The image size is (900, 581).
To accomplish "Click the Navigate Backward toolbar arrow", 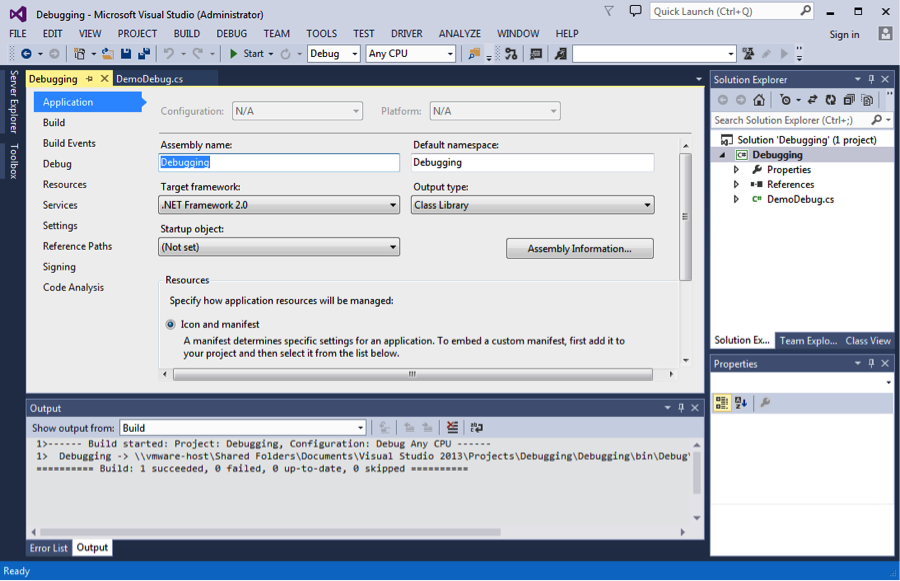I will 26,53.
